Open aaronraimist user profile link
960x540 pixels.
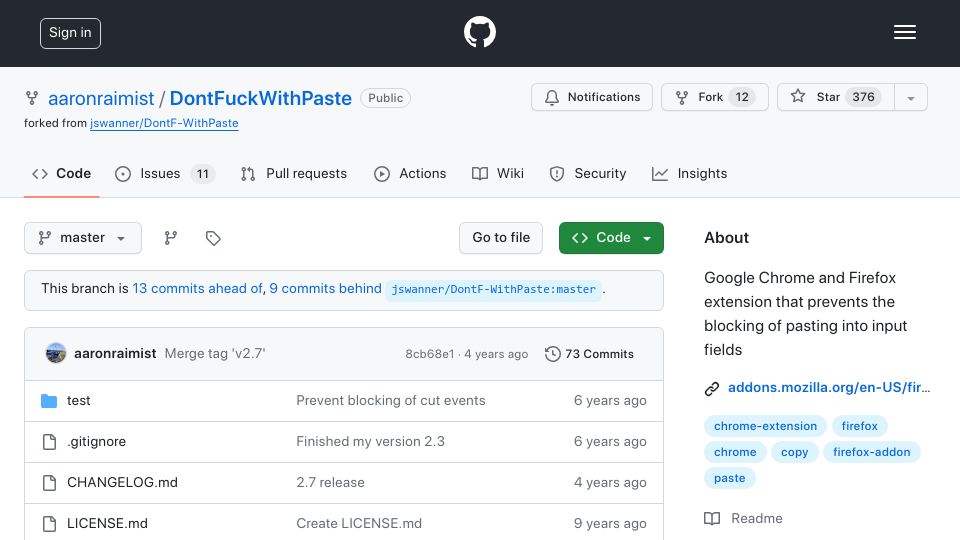click(x=101, y=98)
